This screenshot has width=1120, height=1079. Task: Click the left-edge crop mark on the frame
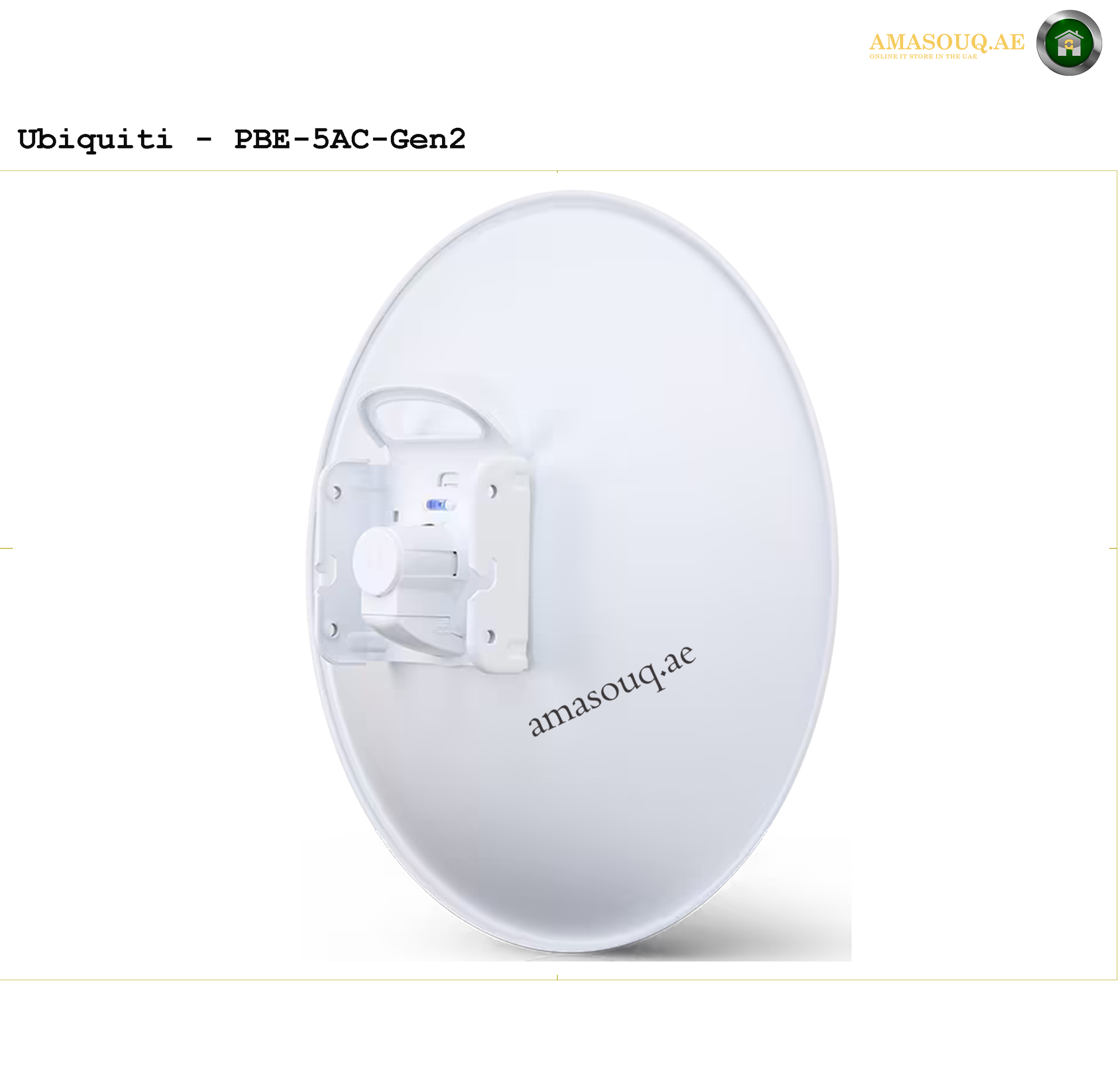(x=6, y=548)
